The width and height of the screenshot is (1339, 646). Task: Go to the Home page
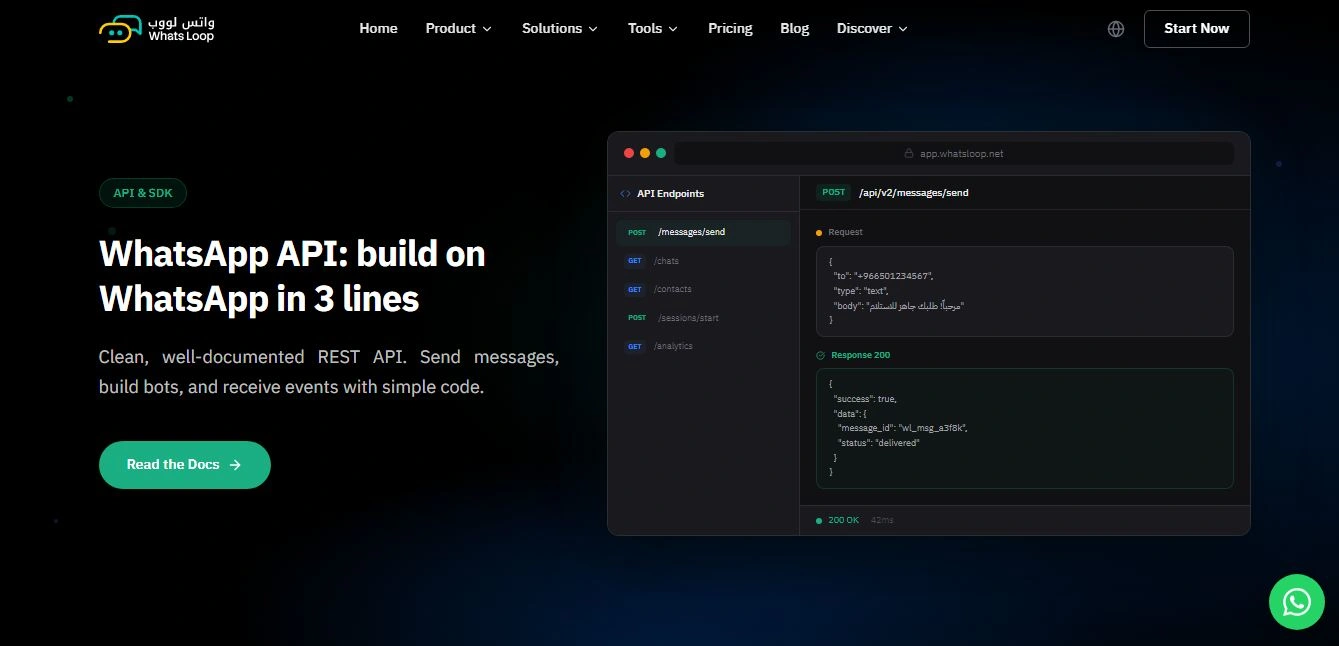(x=379, y=29)
